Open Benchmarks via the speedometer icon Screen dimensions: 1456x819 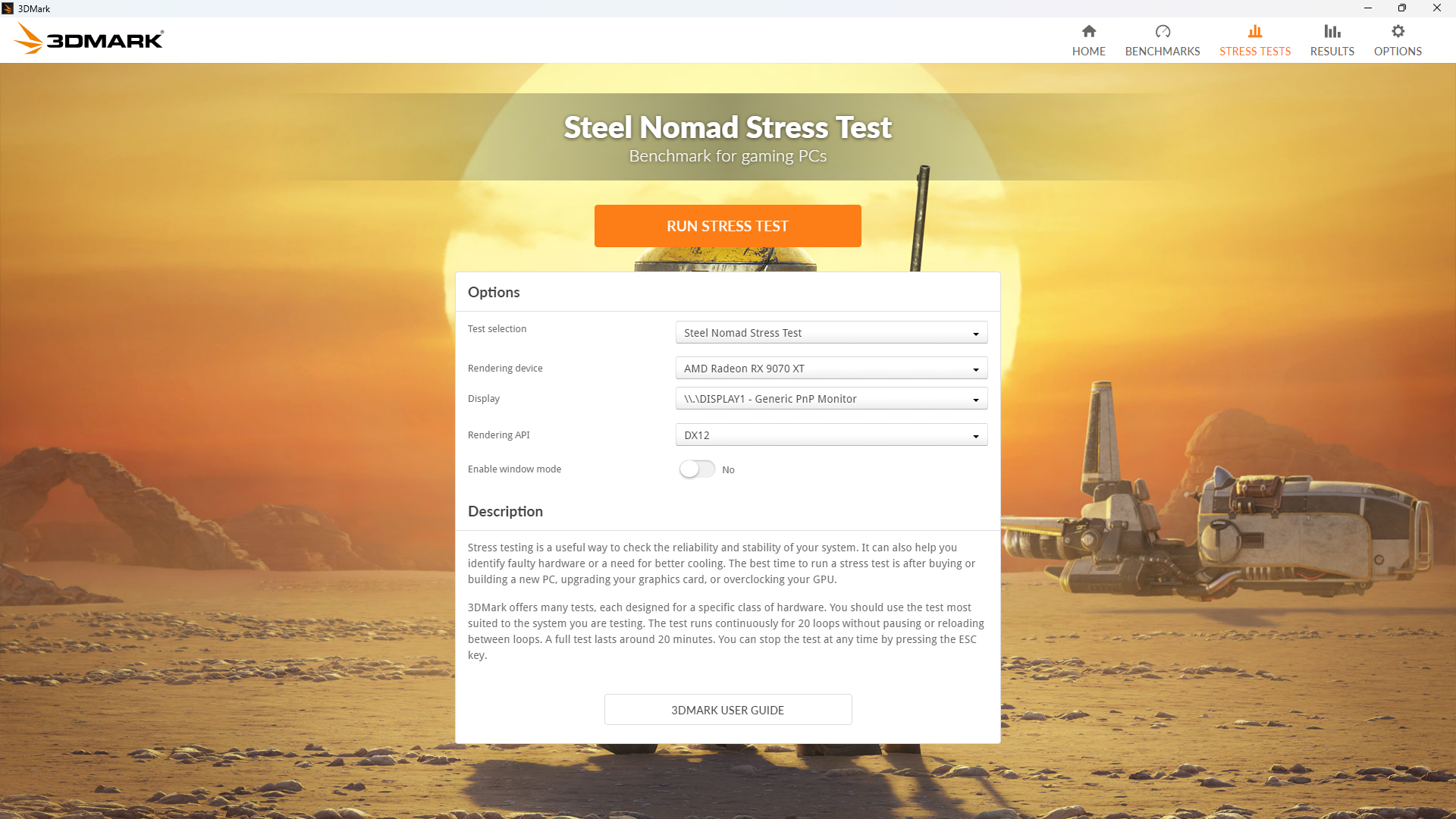(x=1163, y=31)
